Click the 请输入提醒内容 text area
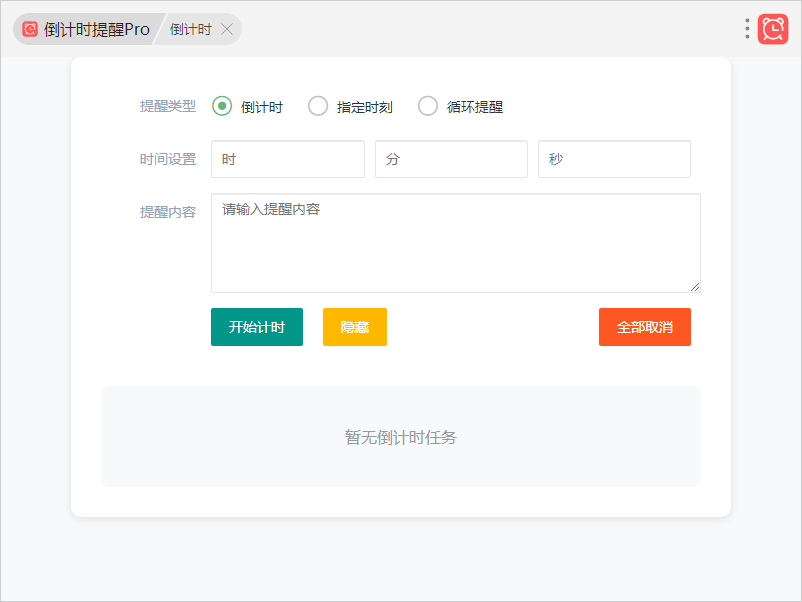The image size is (802, 602). click(455, 243)
